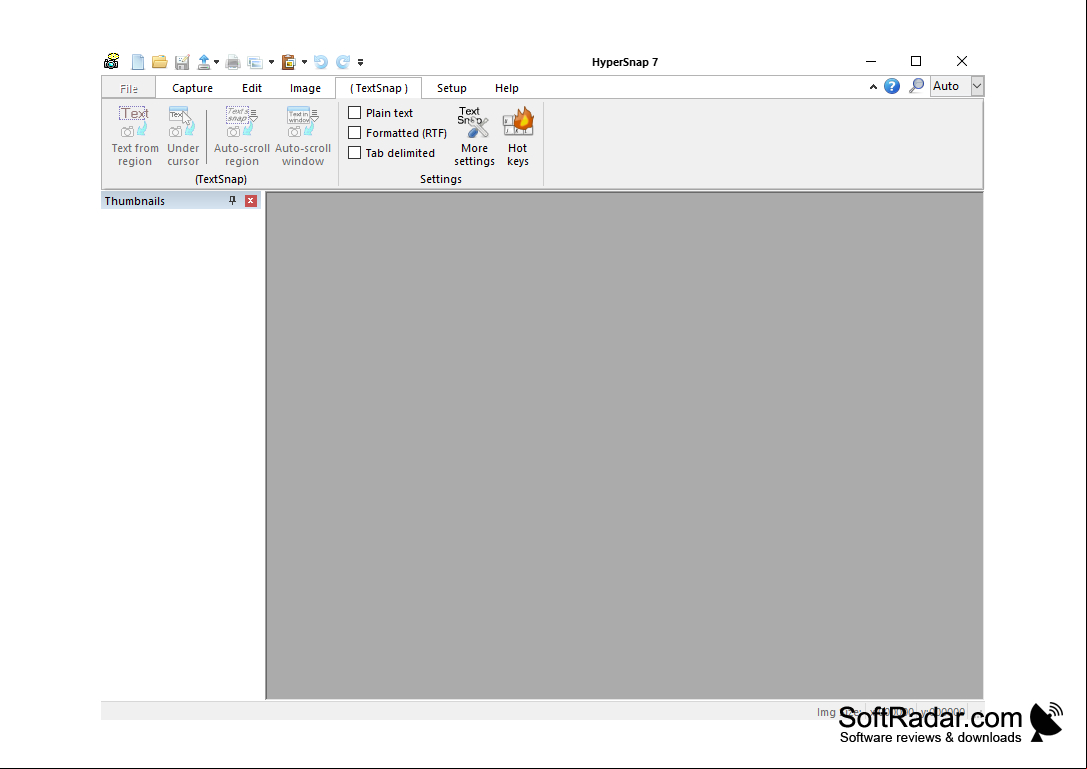Close the HyperSnap 7 window
The image size is (1087, 769).
click(962, 61)
